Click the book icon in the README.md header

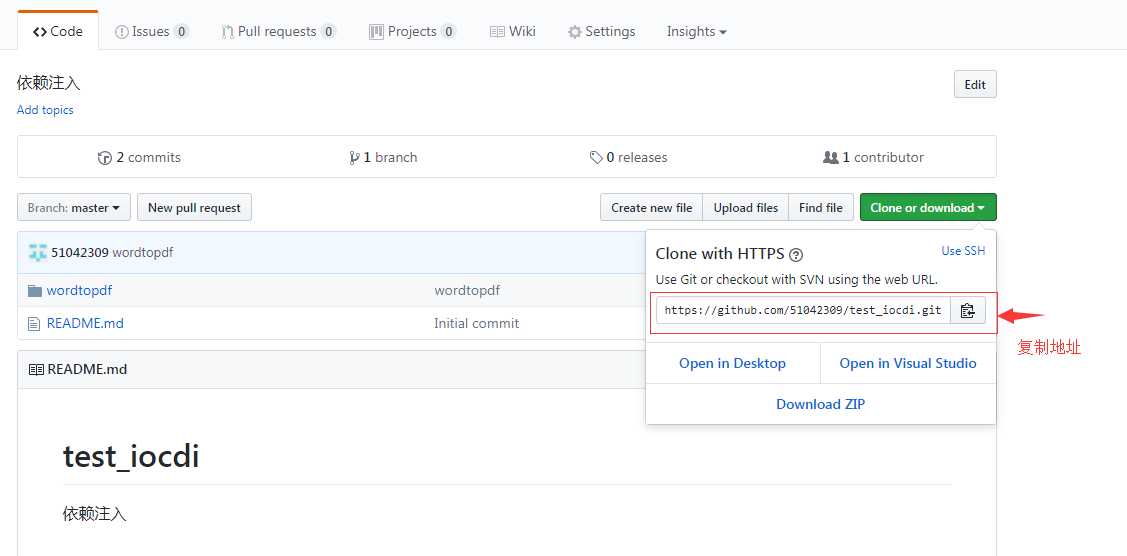coord(36,369)
